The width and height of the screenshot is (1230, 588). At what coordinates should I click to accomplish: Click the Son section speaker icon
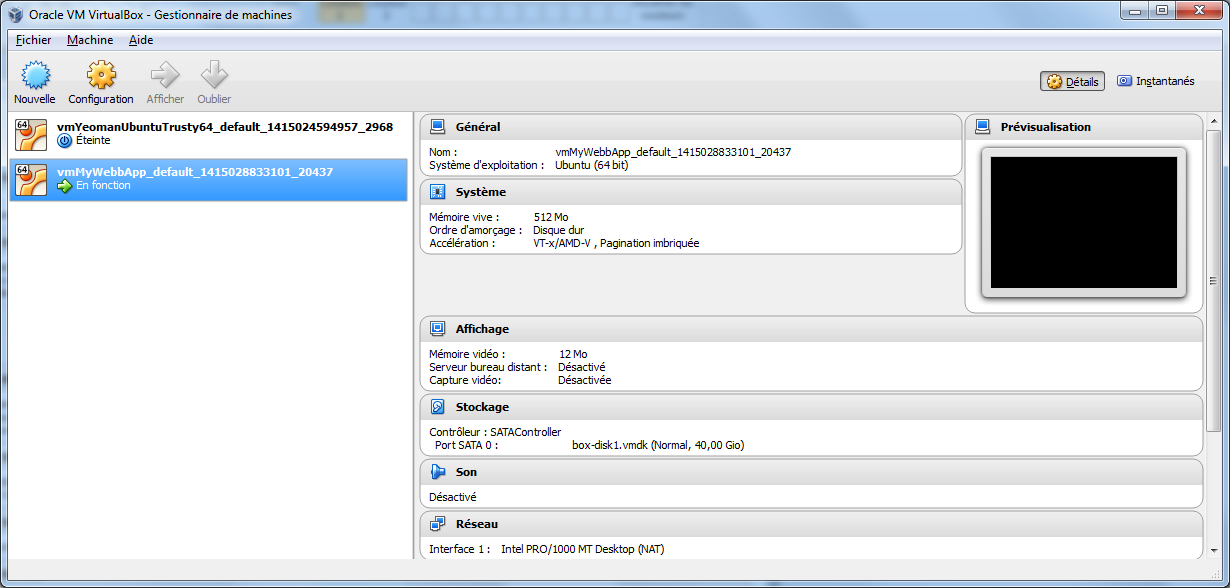click(437, 472)
